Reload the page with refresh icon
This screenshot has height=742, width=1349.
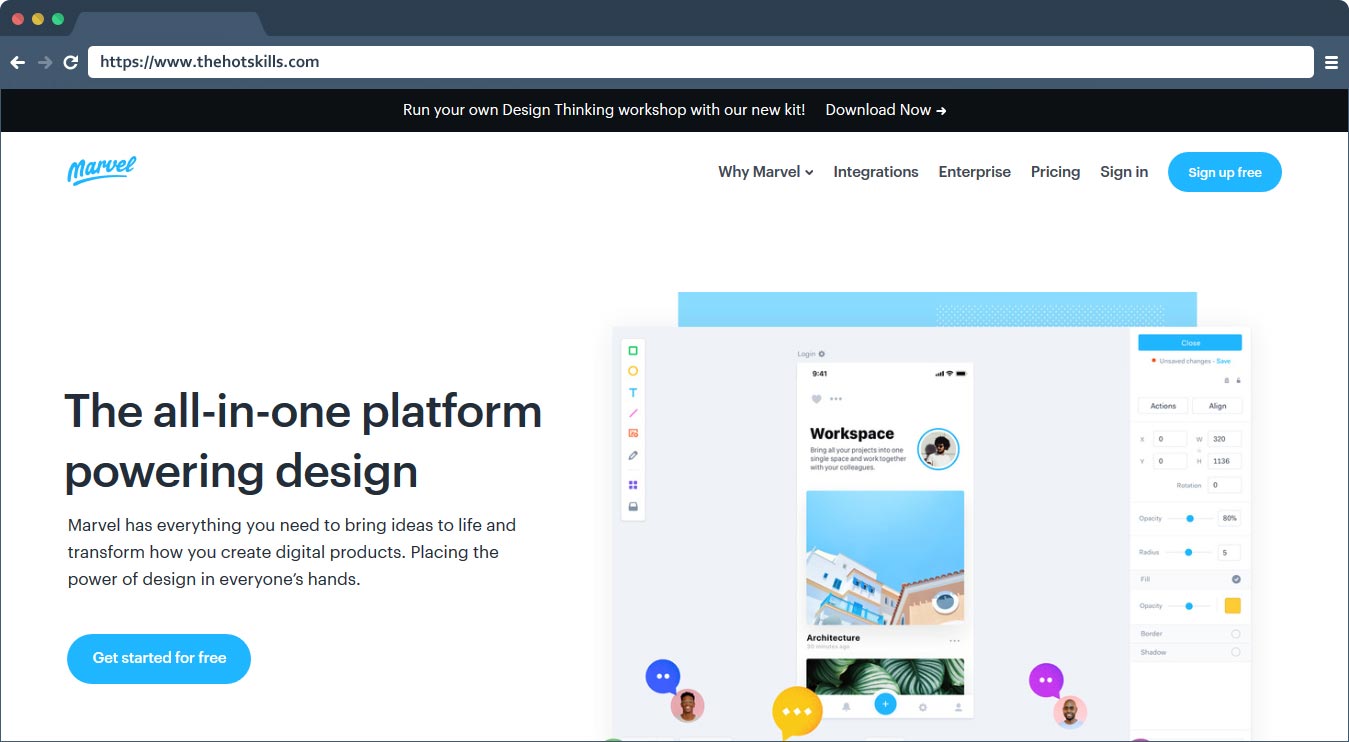tap(71, 62)
